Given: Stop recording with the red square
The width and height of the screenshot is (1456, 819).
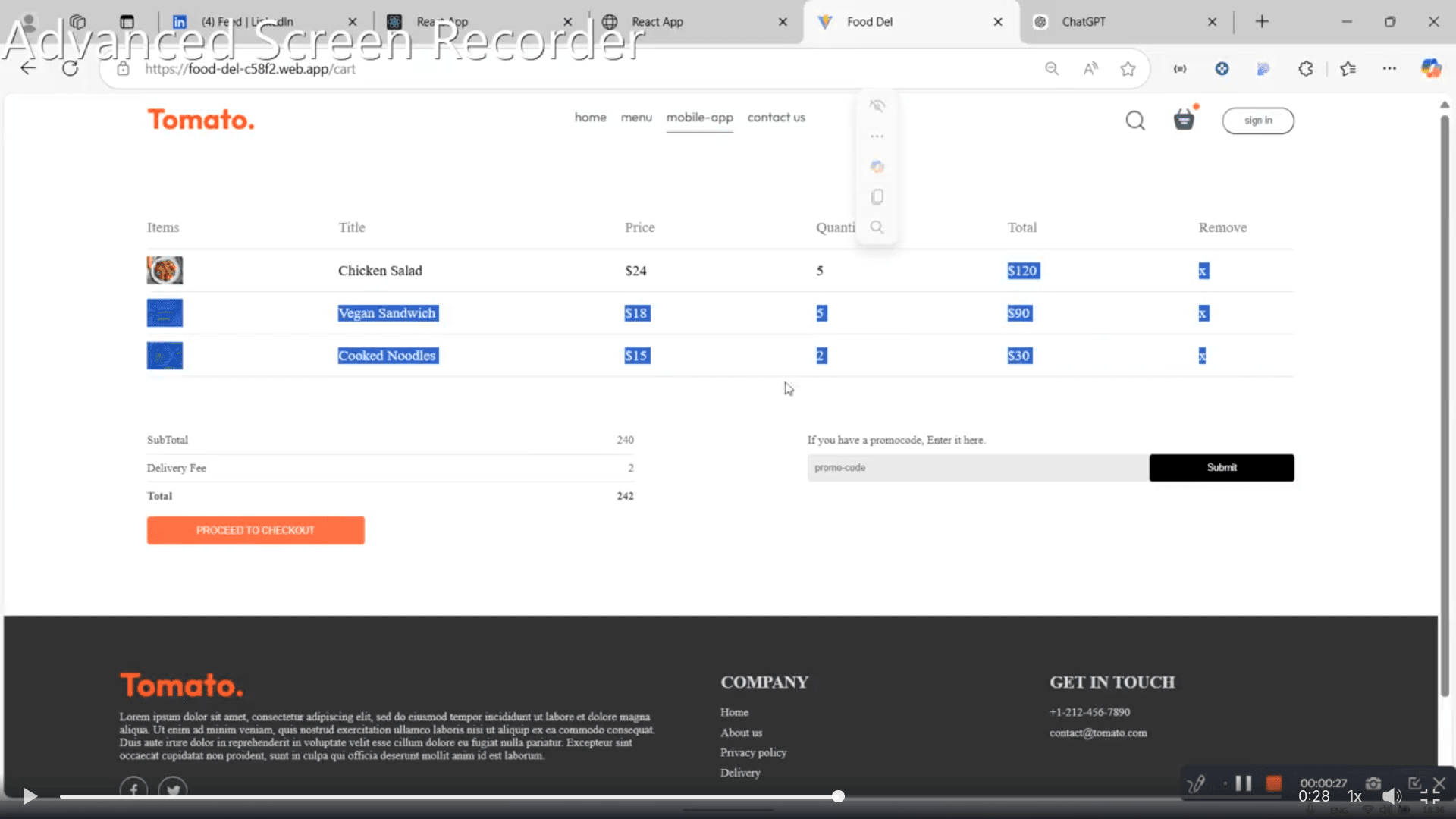Looking at the screenshot, I should coord(1274,783).
